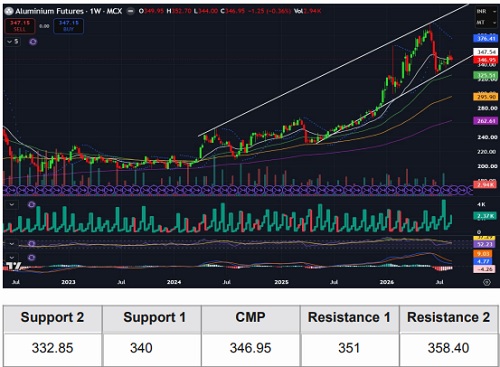Click the blue 376.41 price label
The height and width of the screenshot is (367, 500).
[486, 38]
